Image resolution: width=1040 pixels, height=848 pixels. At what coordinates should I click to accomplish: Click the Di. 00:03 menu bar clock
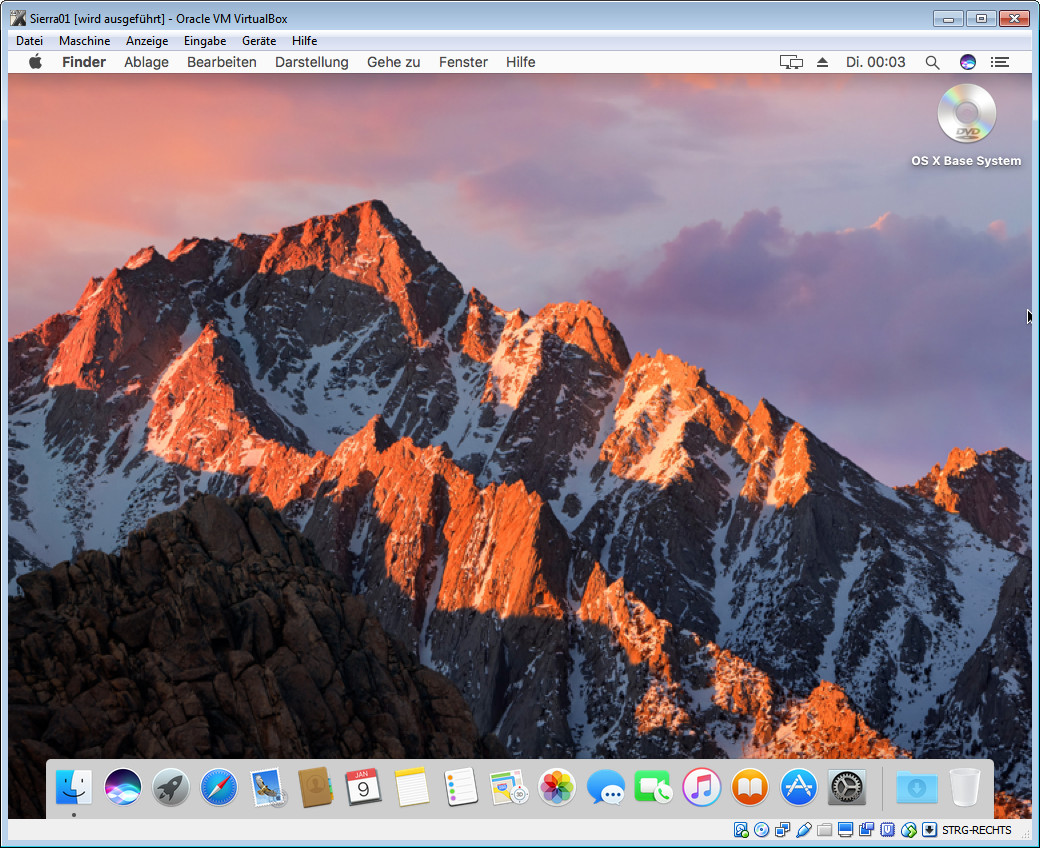[x=875, y=62]
